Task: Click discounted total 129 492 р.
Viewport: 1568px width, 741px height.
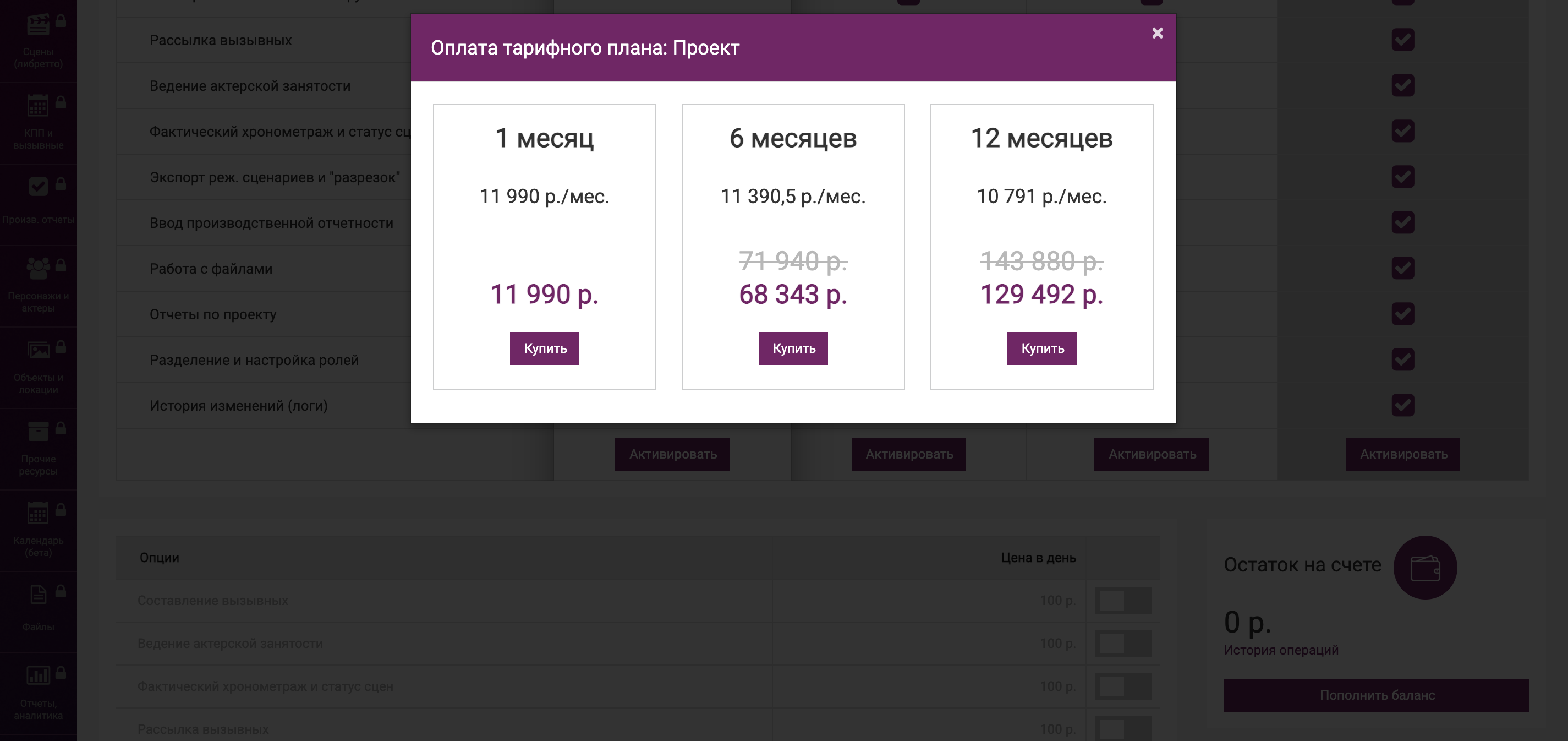Action: pos(1041,295)
